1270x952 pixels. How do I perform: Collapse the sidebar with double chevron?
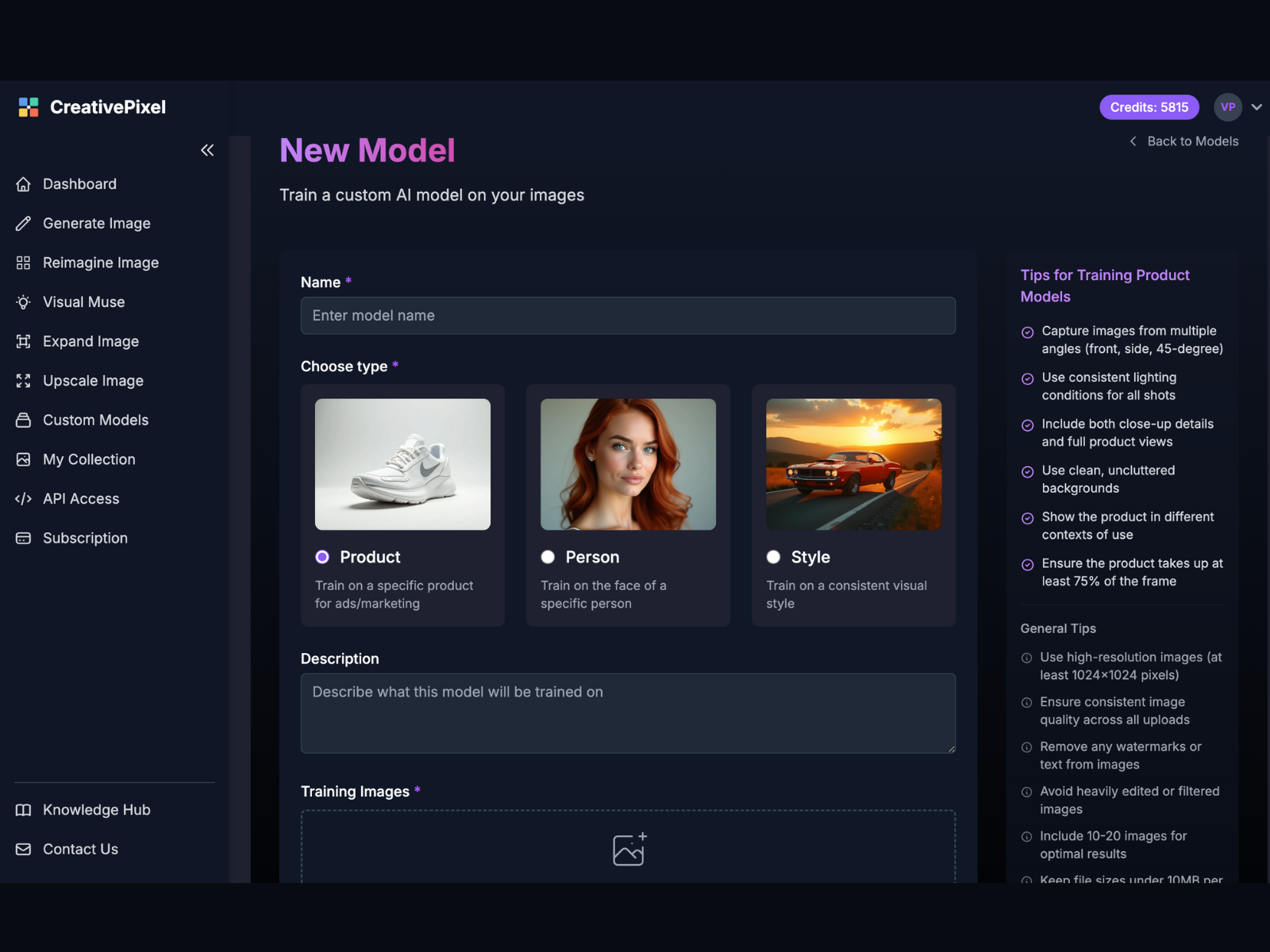(x=207, y=150)
